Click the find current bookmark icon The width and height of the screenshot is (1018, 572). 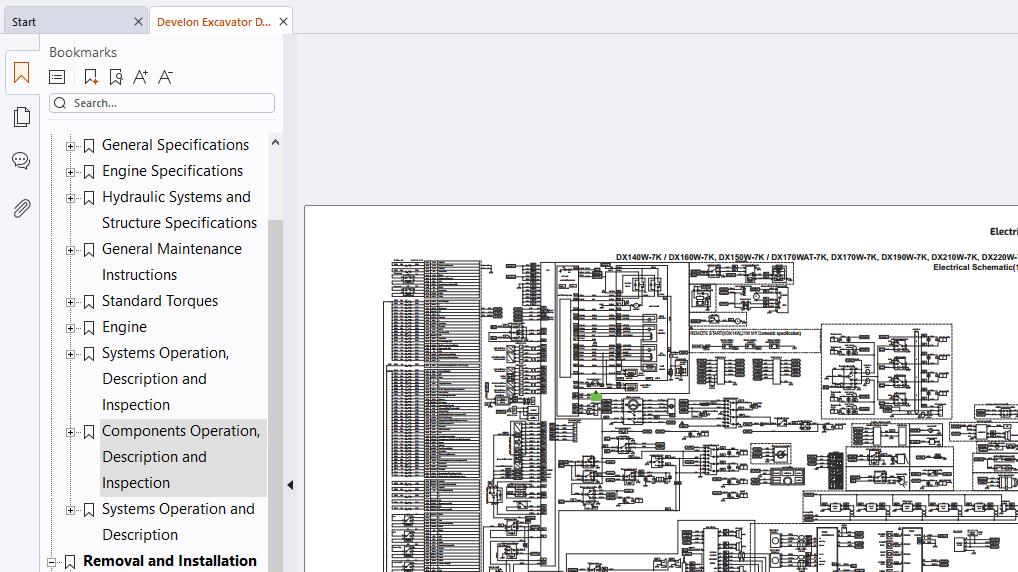click(x=116, y=77)
